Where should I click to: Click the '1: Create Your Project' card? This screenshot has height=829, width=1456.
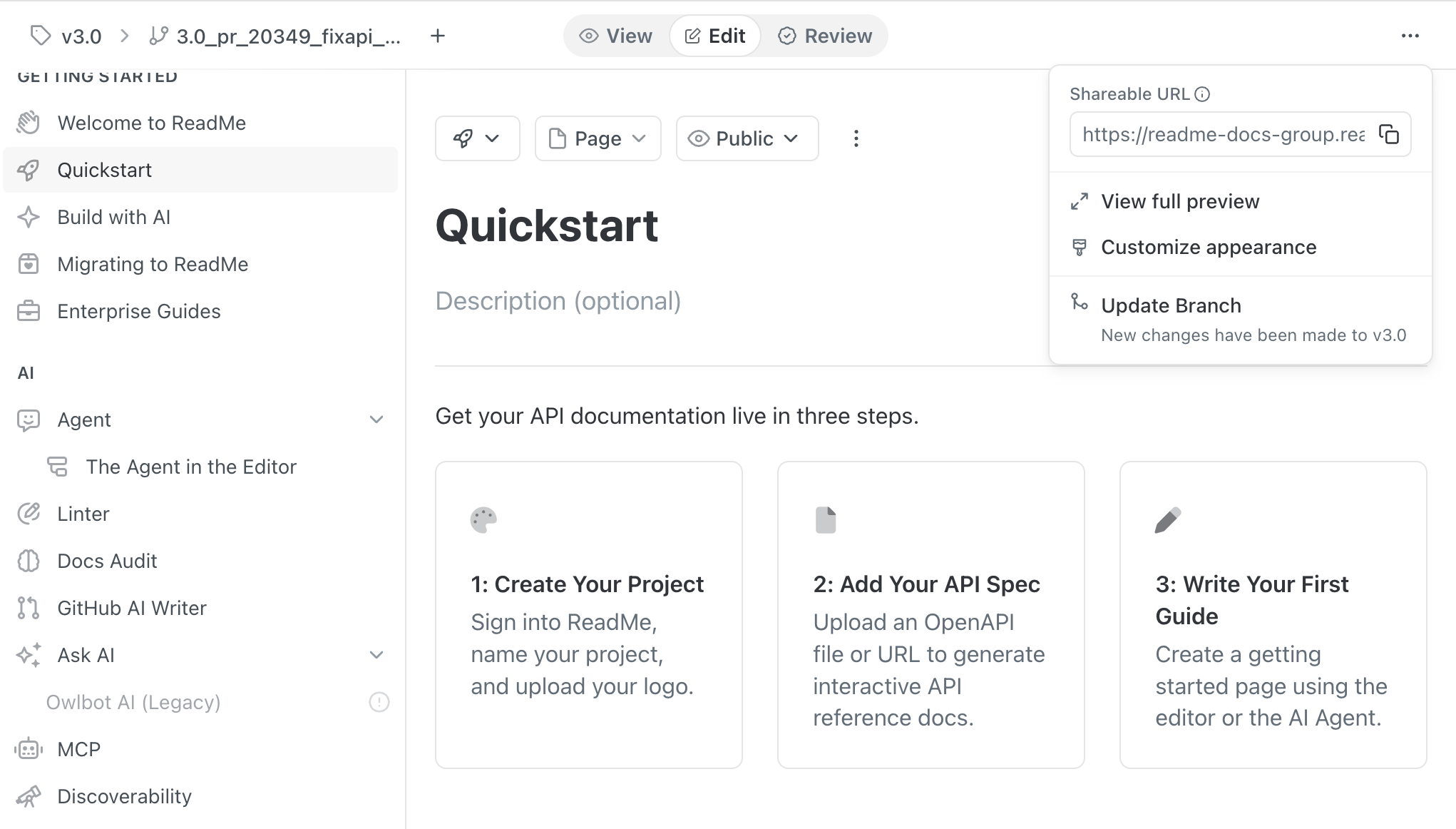coord(589,615)
